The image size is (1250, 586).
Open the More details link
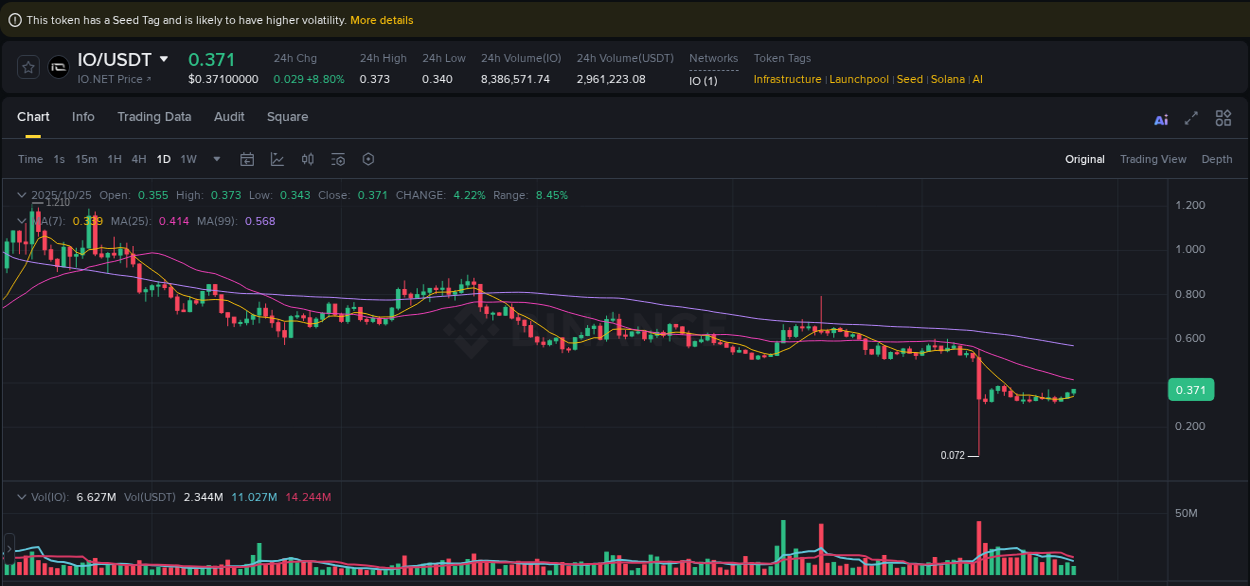point(382,19)
